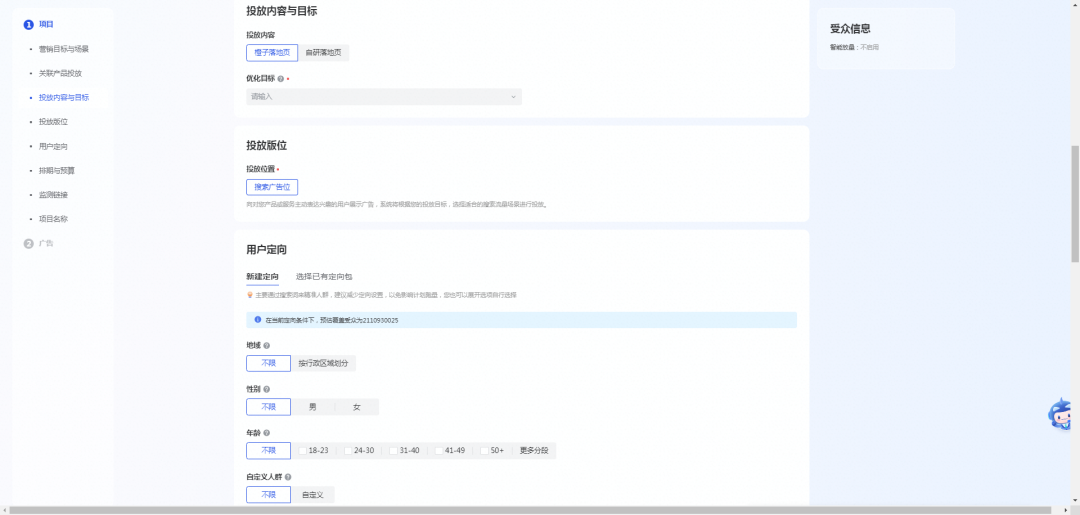
Task: Select 自研落地页 content option
Action: point(323,53)
